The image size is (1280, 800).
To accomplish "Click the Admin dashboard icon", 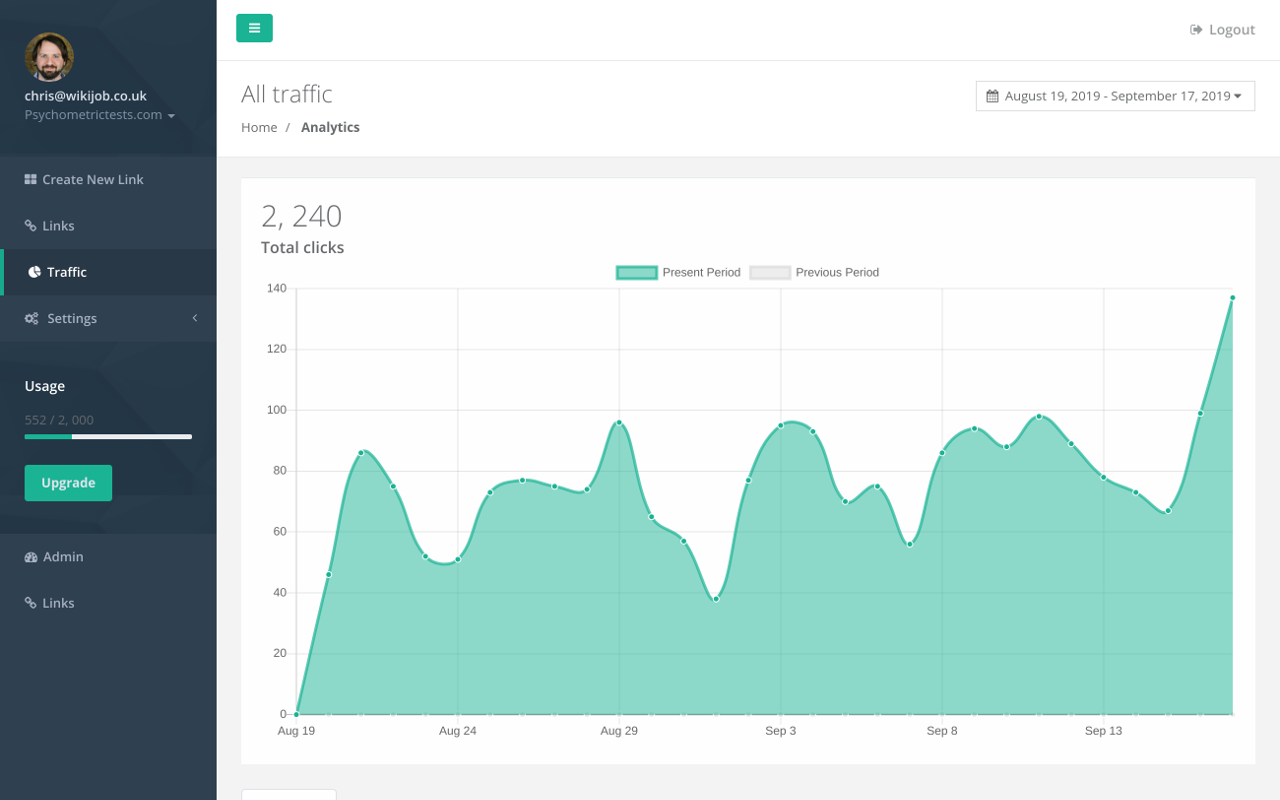I will tap(31, 557).
